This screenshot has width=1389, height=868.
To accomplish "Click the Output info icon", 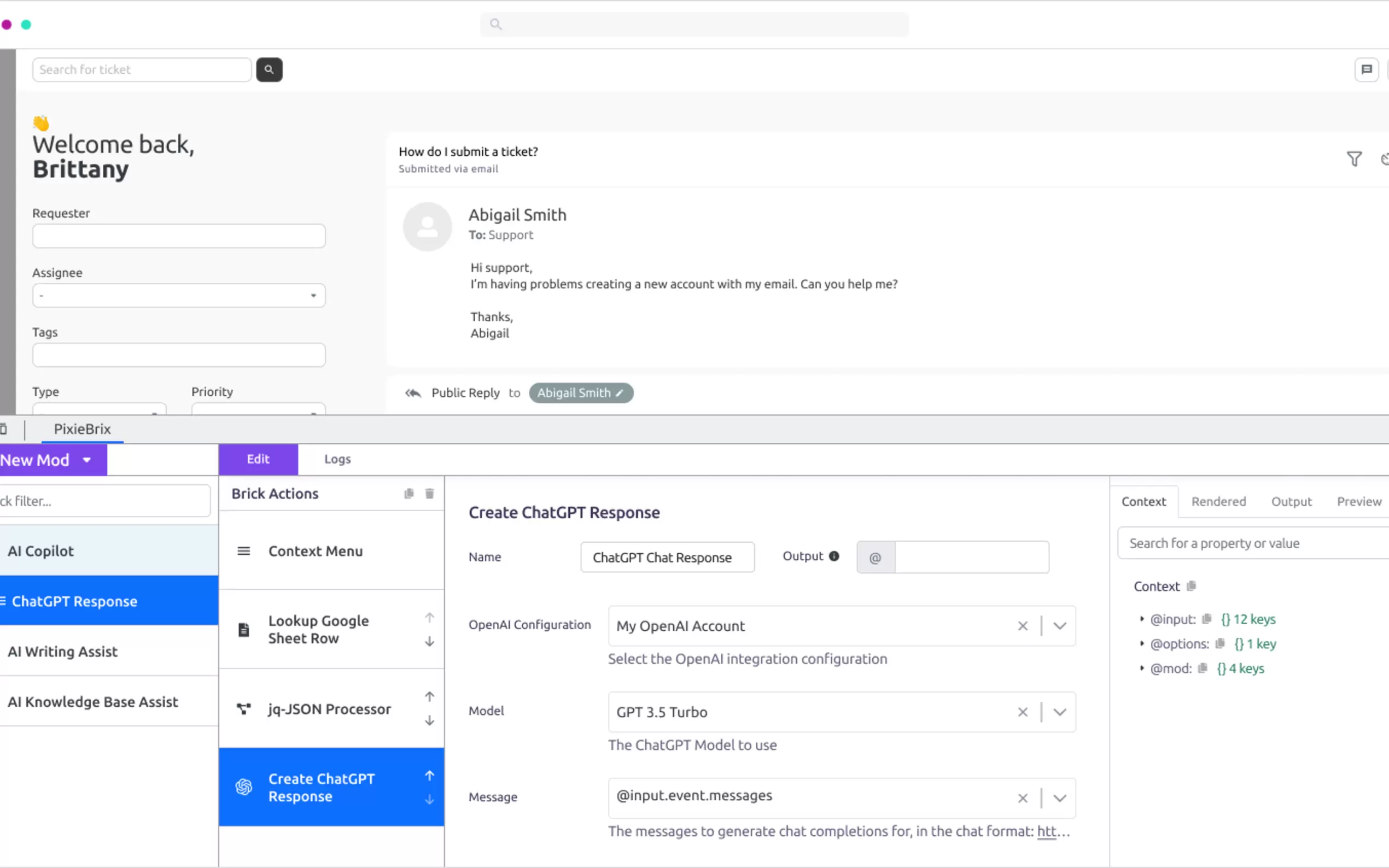I will [x=834, y=556].
